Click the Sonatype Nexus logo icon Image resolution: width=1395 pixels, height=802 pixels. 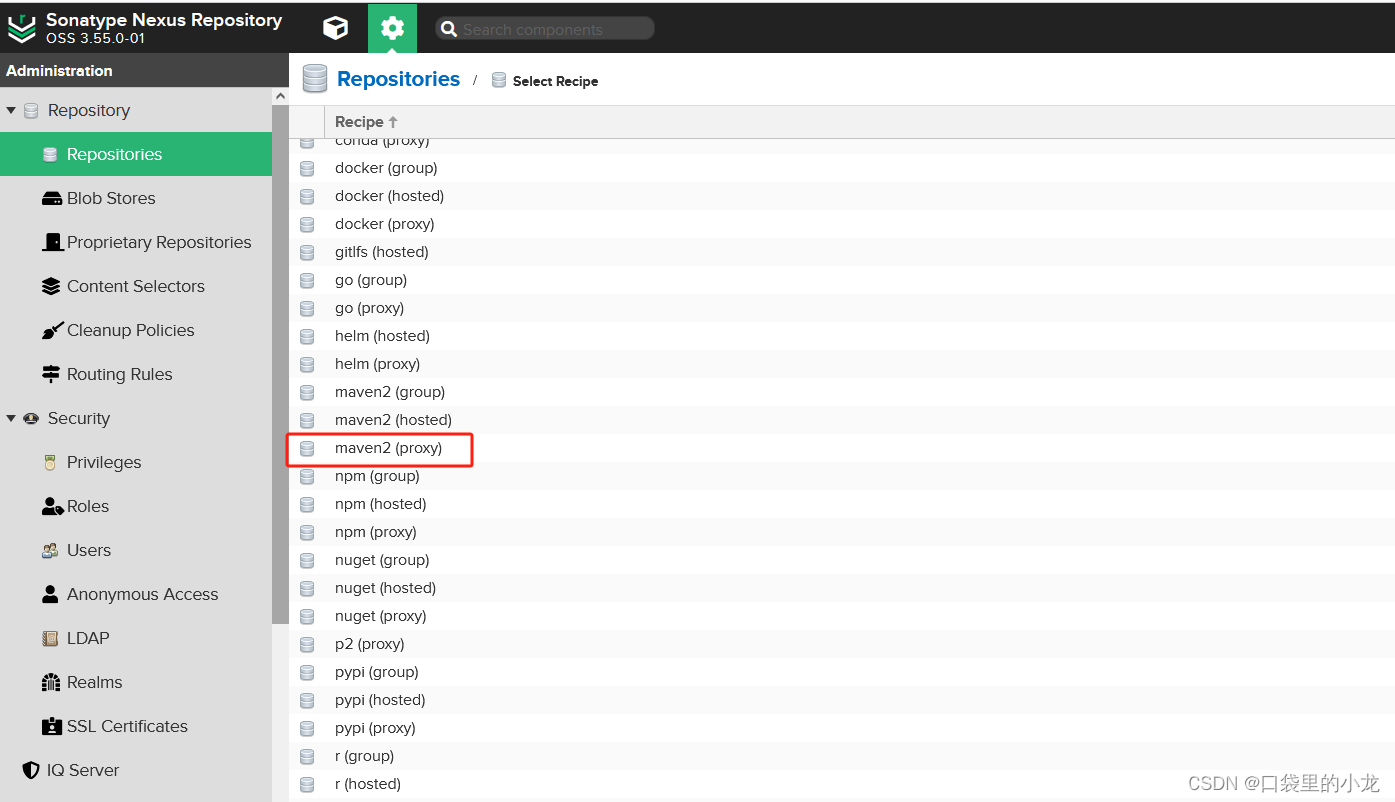point(21,29)
